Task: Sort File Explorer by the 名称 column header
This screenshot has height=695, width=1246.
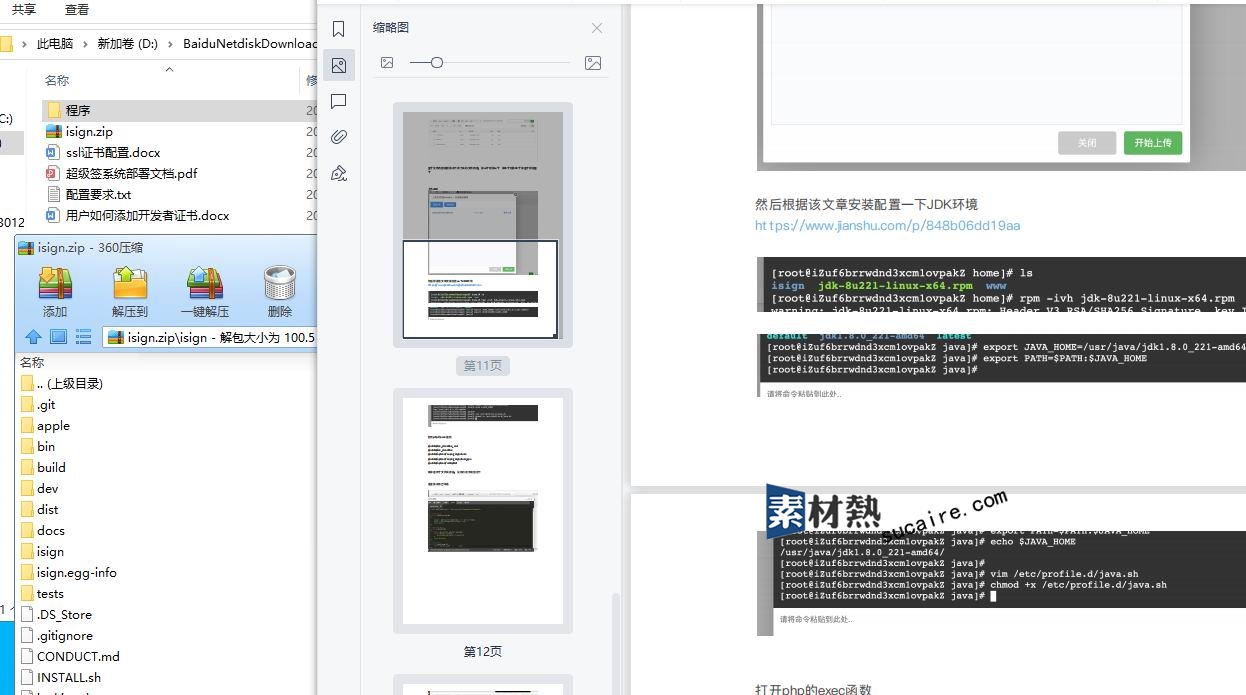Action: 57,80
